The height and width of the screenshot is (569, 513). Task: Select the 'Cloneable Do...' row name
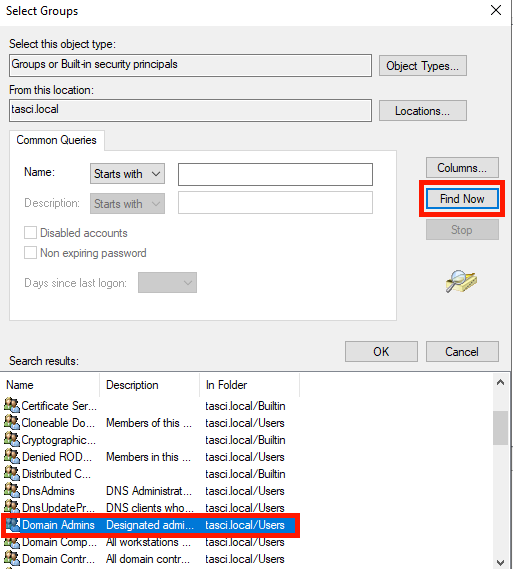[58, 423]
